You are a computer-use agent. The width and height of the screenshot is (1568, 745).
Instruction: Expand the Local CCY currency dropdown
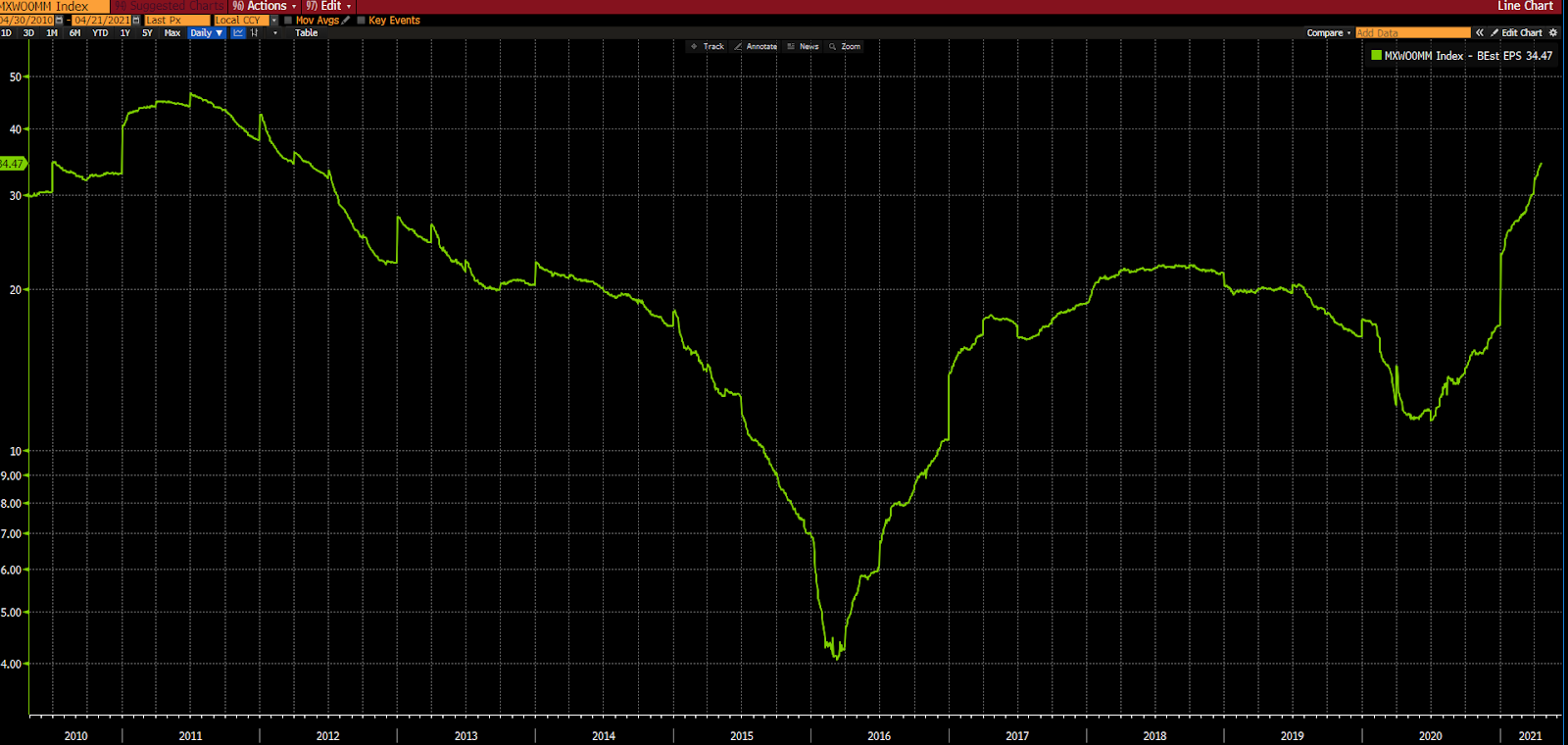[274, 20]
